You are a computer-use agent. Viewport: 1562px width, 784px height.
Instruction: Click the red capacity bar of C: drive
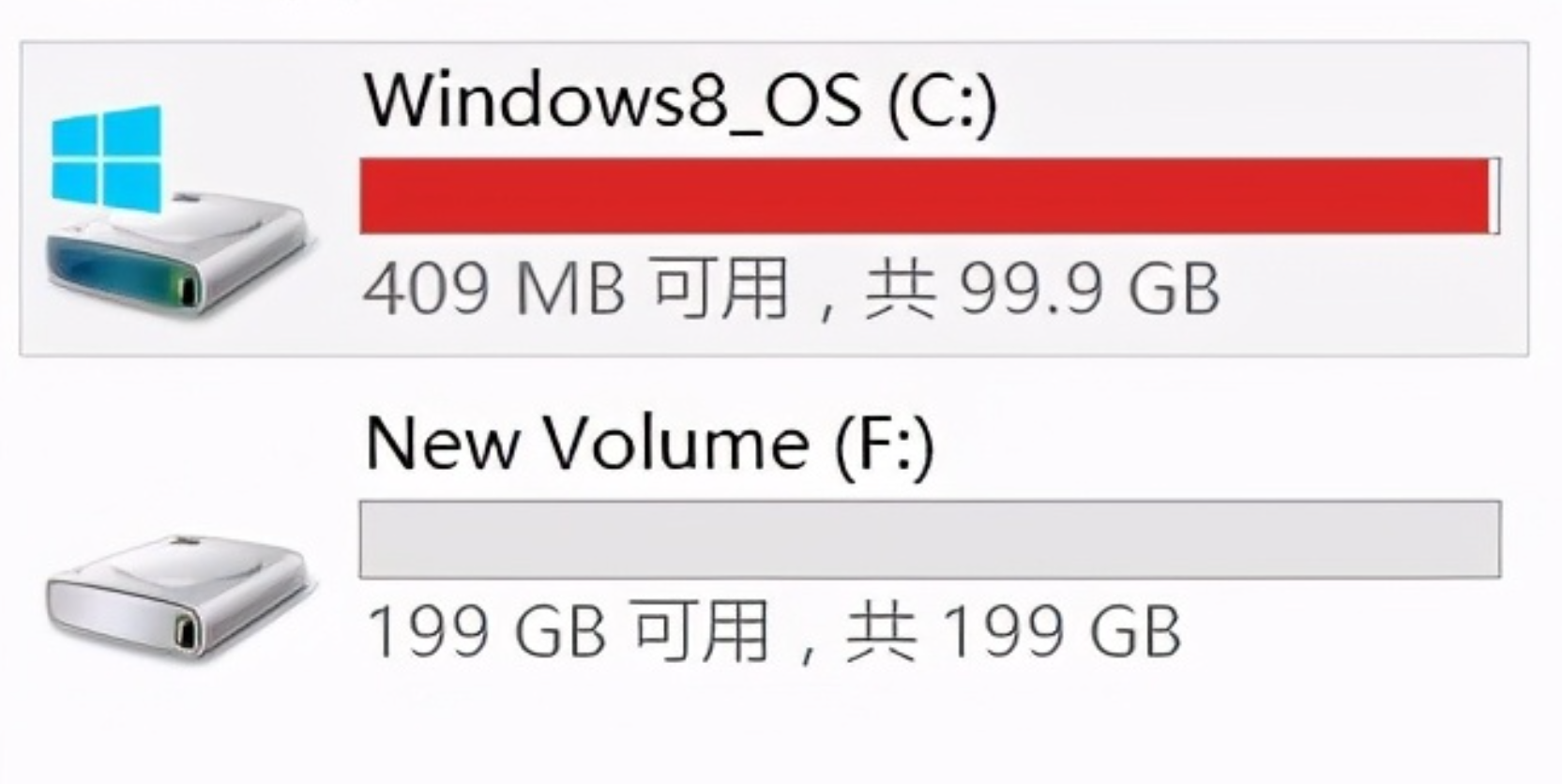[x=923, y=196]
